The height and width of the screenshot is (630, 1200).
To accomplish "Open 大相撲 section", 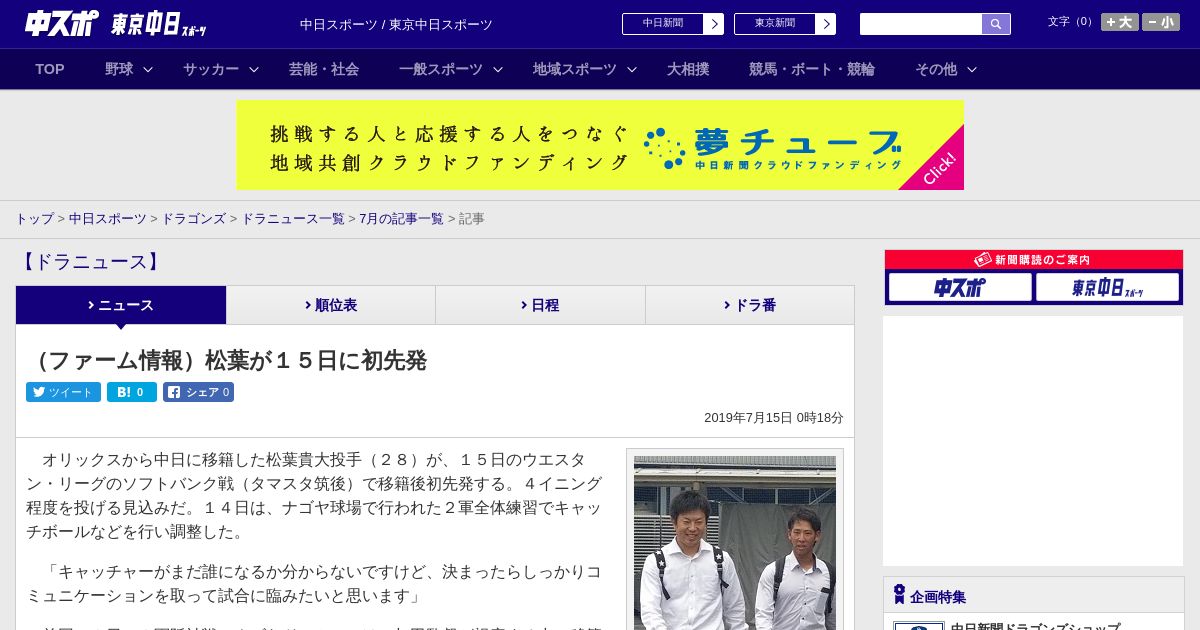I will [x=688, y=69].
